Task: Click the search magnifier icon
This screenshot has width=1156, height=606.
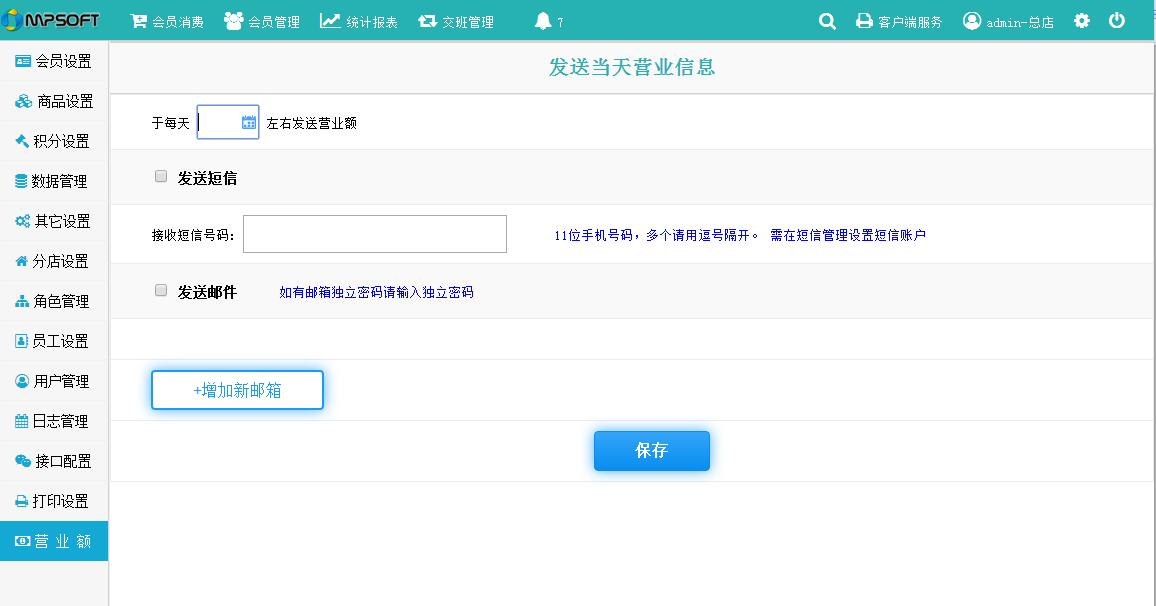Action: [827, 21]
